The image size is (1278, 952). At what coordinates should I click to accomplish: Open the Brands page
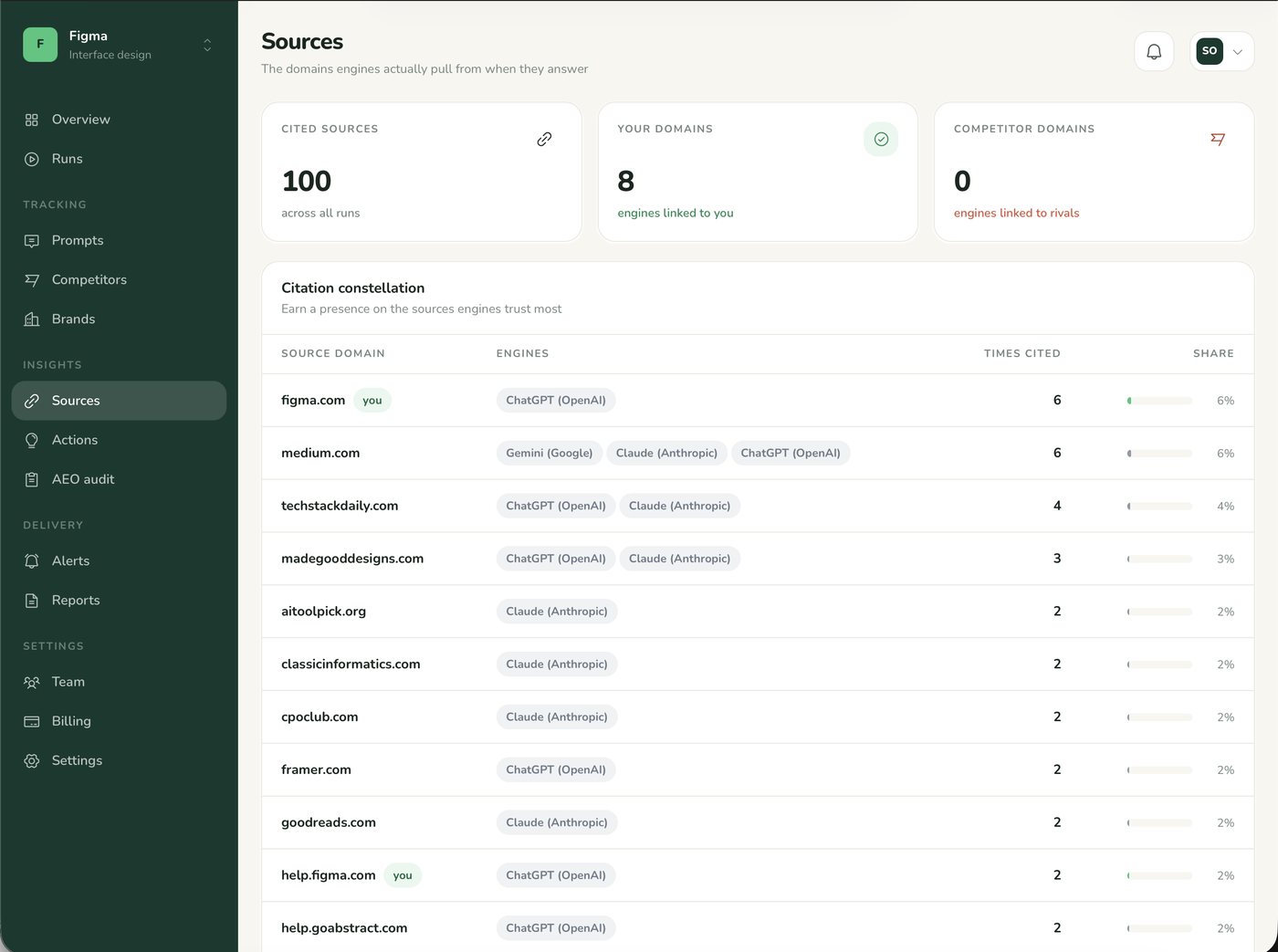[119, 319]
